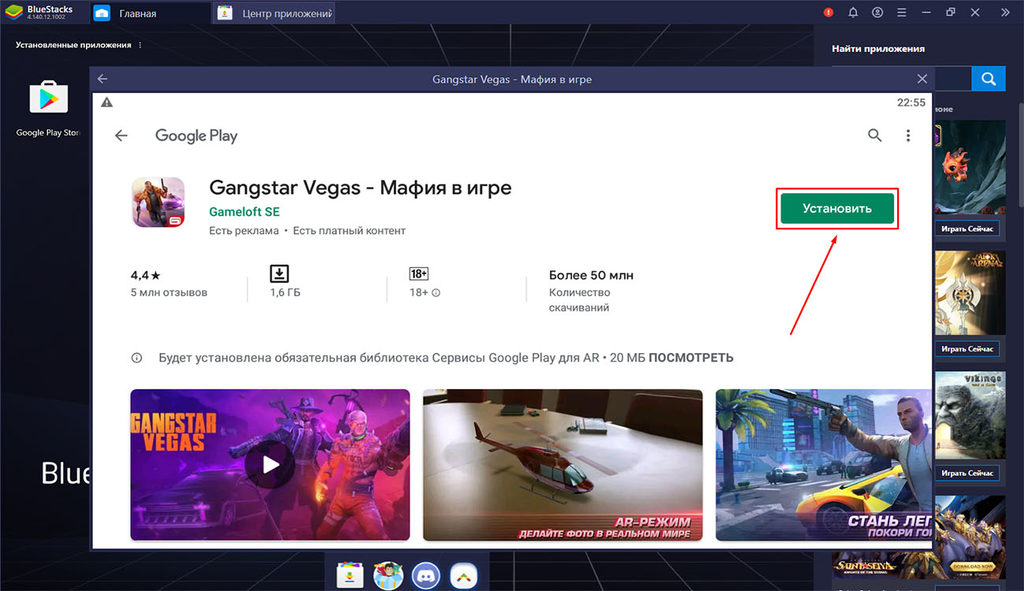This screenshot has height=591, width=1024.
Task: Open the app center icon in dock
Action: point(350,576)
